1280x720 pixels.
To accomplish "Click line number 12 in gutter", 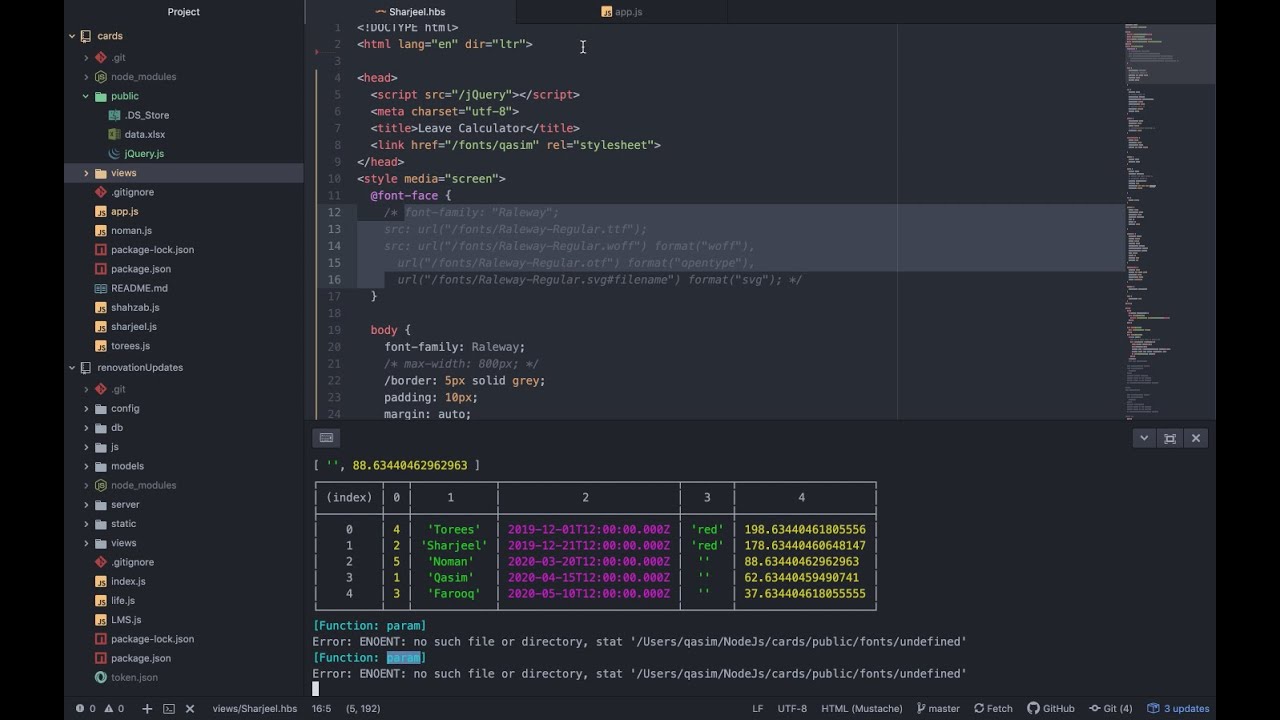I will pos(335,212).
